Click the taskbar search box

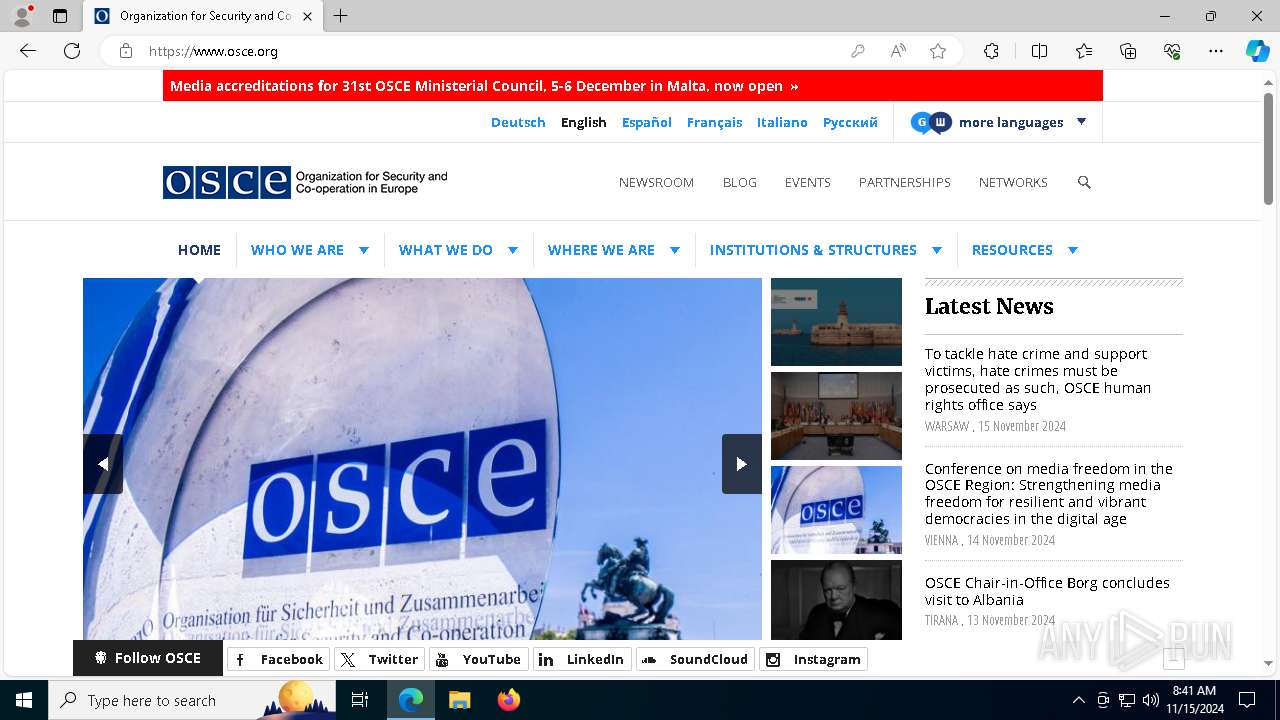(192, 700)
